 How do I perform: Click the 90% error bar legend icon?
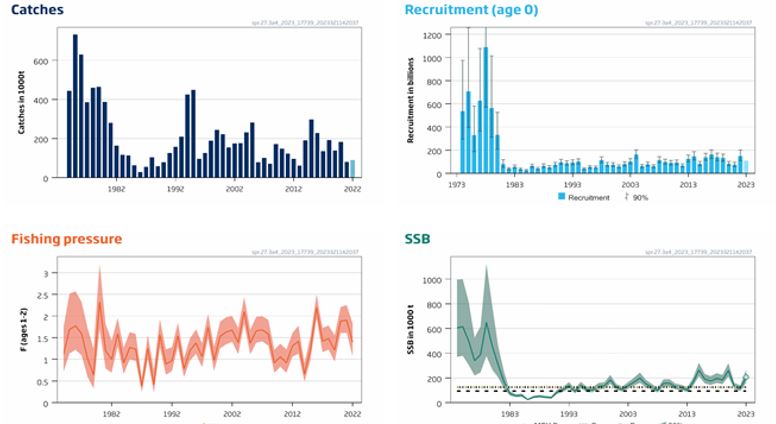tap(626, 196)
